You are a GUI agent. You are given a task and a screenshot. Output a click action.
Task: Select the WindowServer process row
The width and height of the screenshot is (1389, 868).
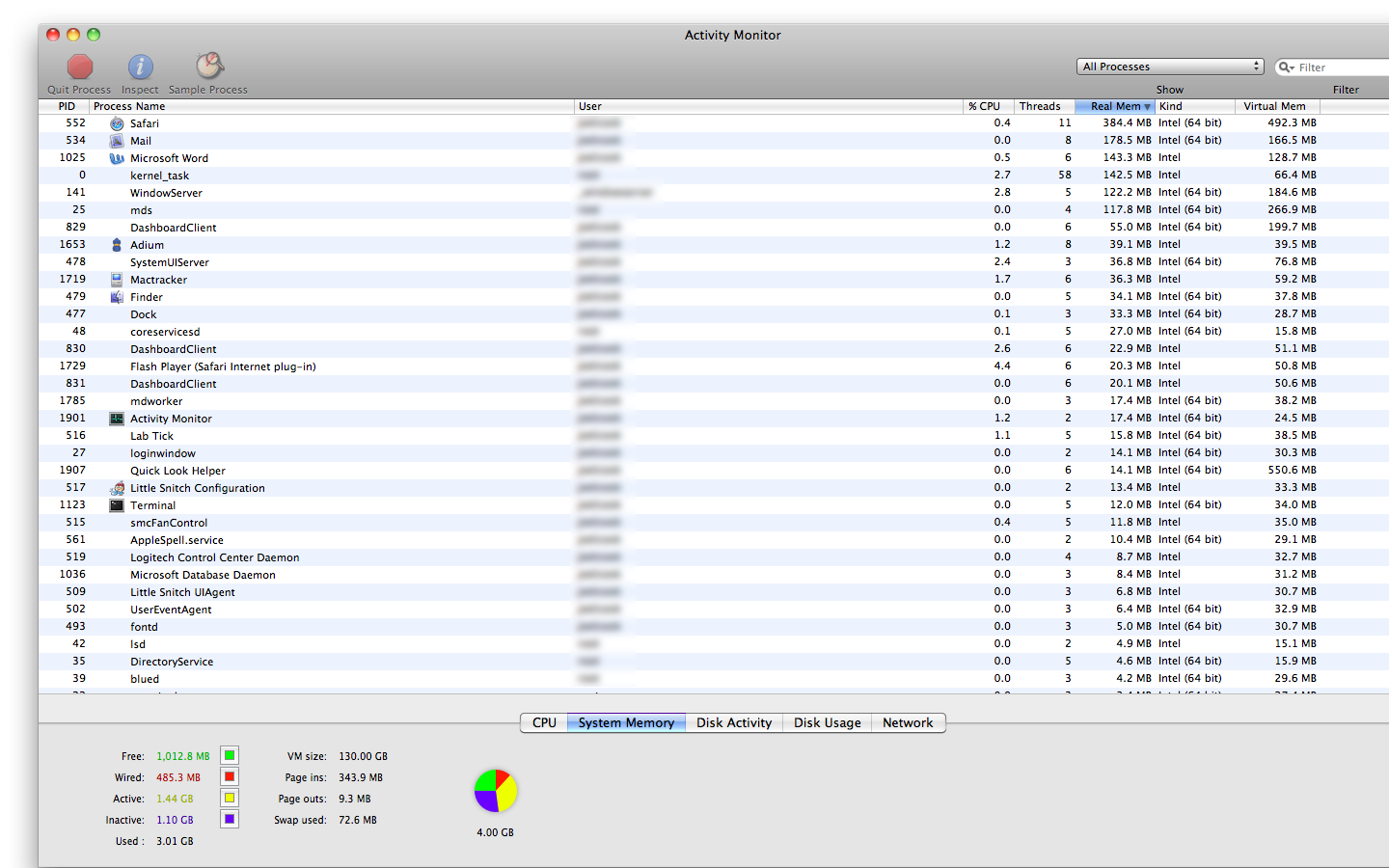[714, 193]
